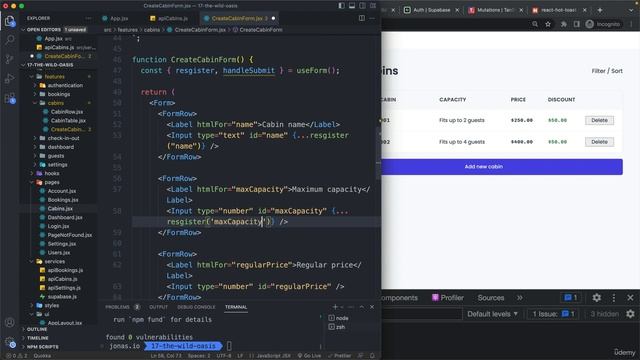Click Go Live in status bar
This screenshot has height=360, width=640.
point(309,356)
